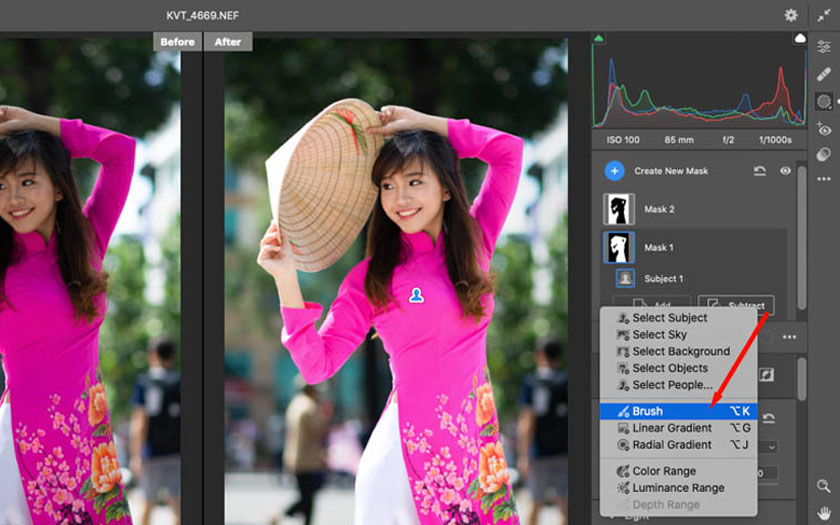Image resolution: width=840 pixels, height=525 pixels.
Task: Switch to the Before view tab
Action: pyautogui.click(x=177, y=42)
